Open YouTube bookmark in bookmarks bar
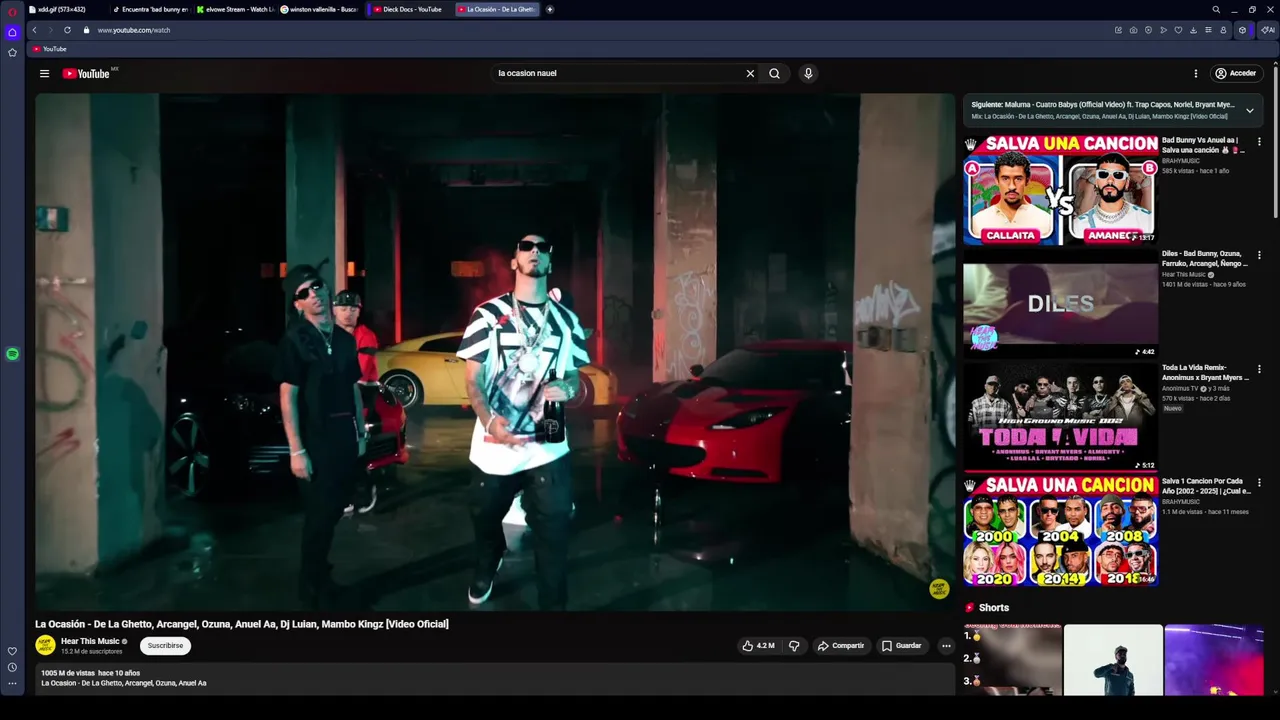The height and width of the screenshot is (720, 1280). click(49, 49)
